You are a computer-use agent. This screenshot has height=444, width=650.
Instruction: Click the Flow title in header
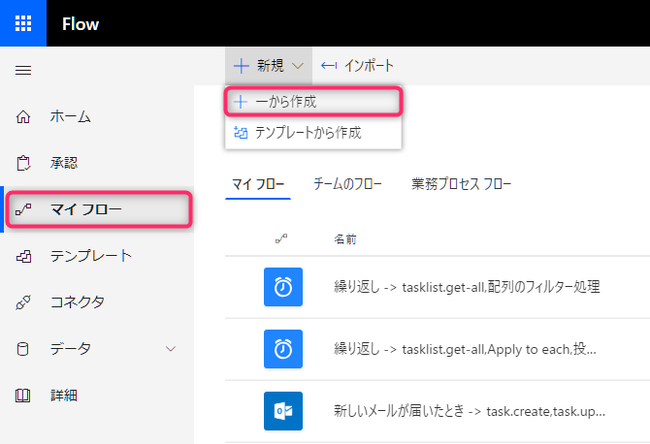click(80, 24)
